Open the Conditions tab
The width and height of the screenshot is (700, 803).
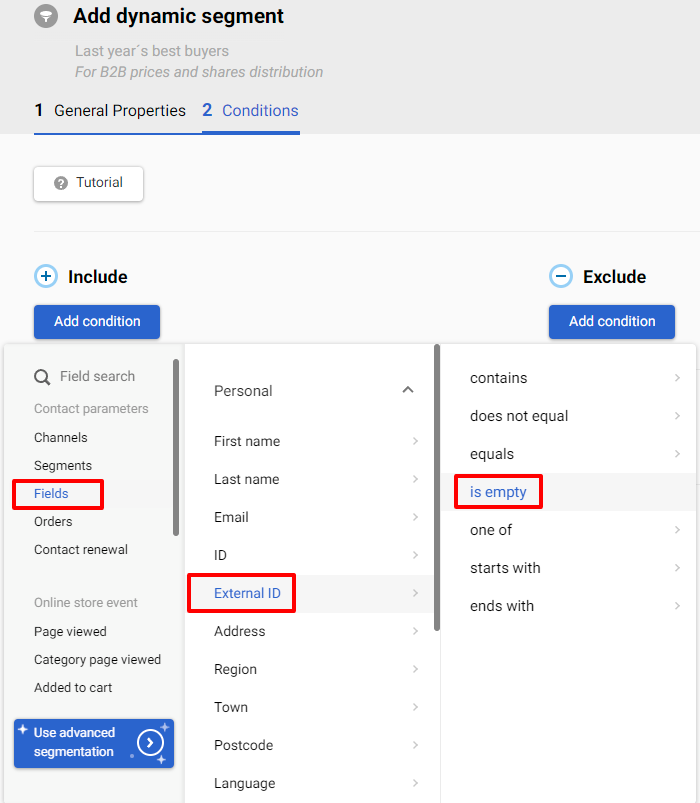click(258, 110)
